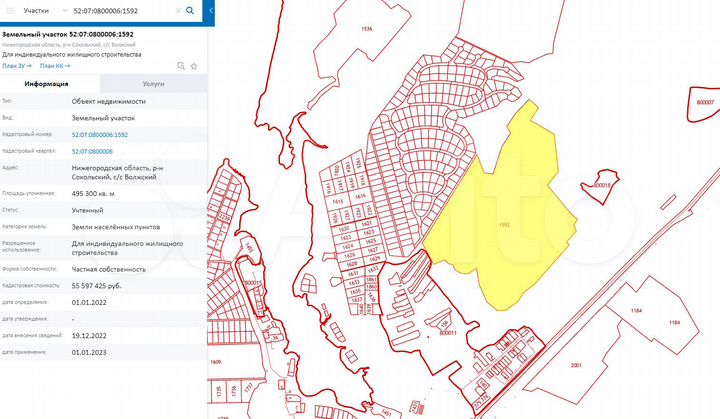Open the План КК link
Screen dimensions: 720x419
click(x=53, y=65)
